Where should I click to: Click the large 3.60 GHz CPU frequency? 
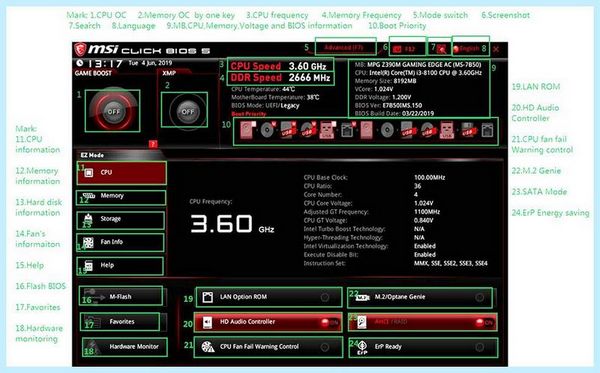pos(232,224)
